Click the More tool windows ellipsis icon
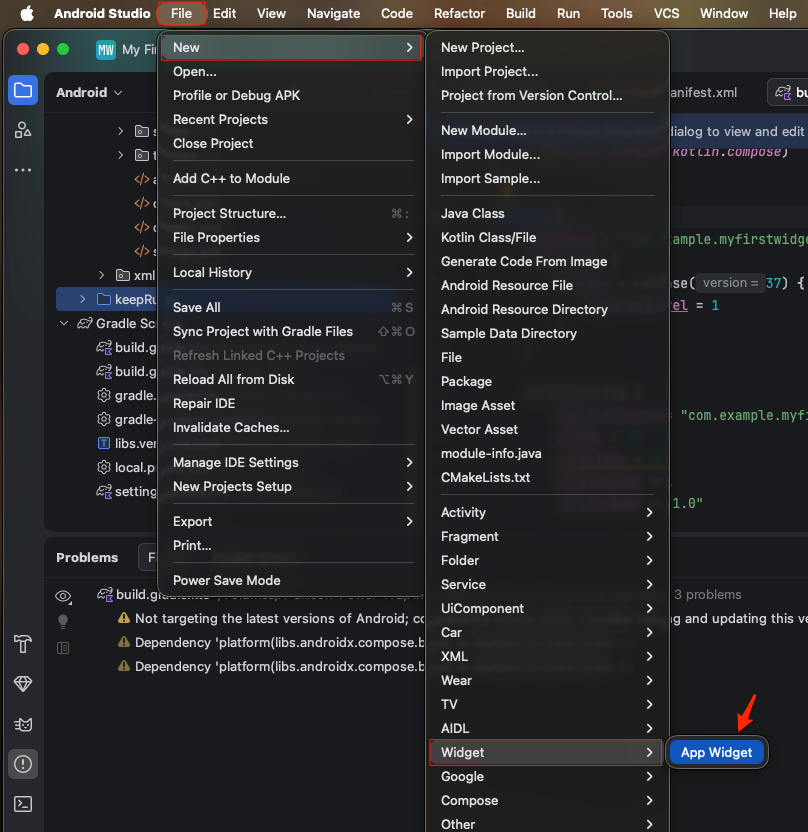 click(23, 170)
